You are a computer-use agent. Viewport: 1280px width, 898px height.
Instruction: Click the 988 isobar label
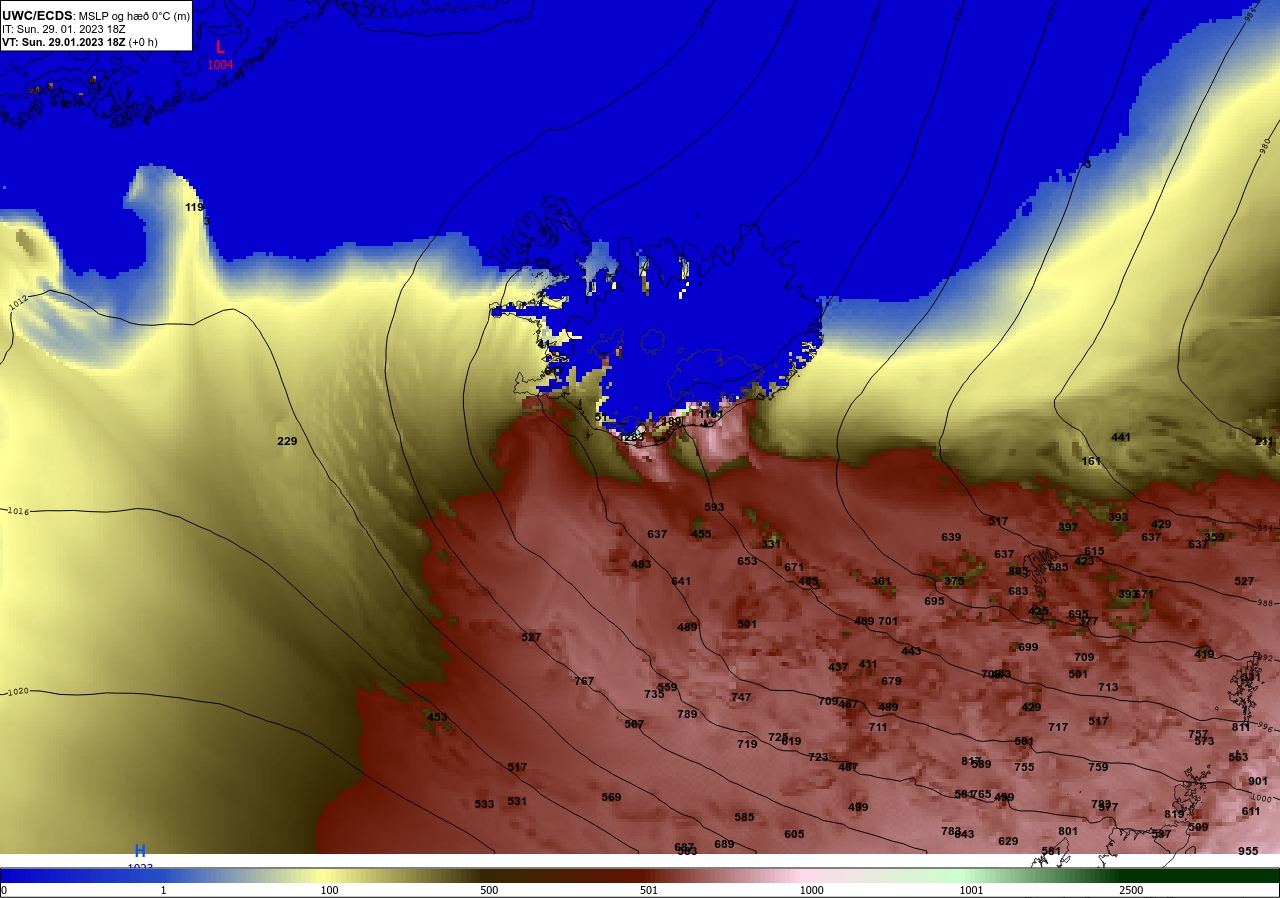(1266, 603)
